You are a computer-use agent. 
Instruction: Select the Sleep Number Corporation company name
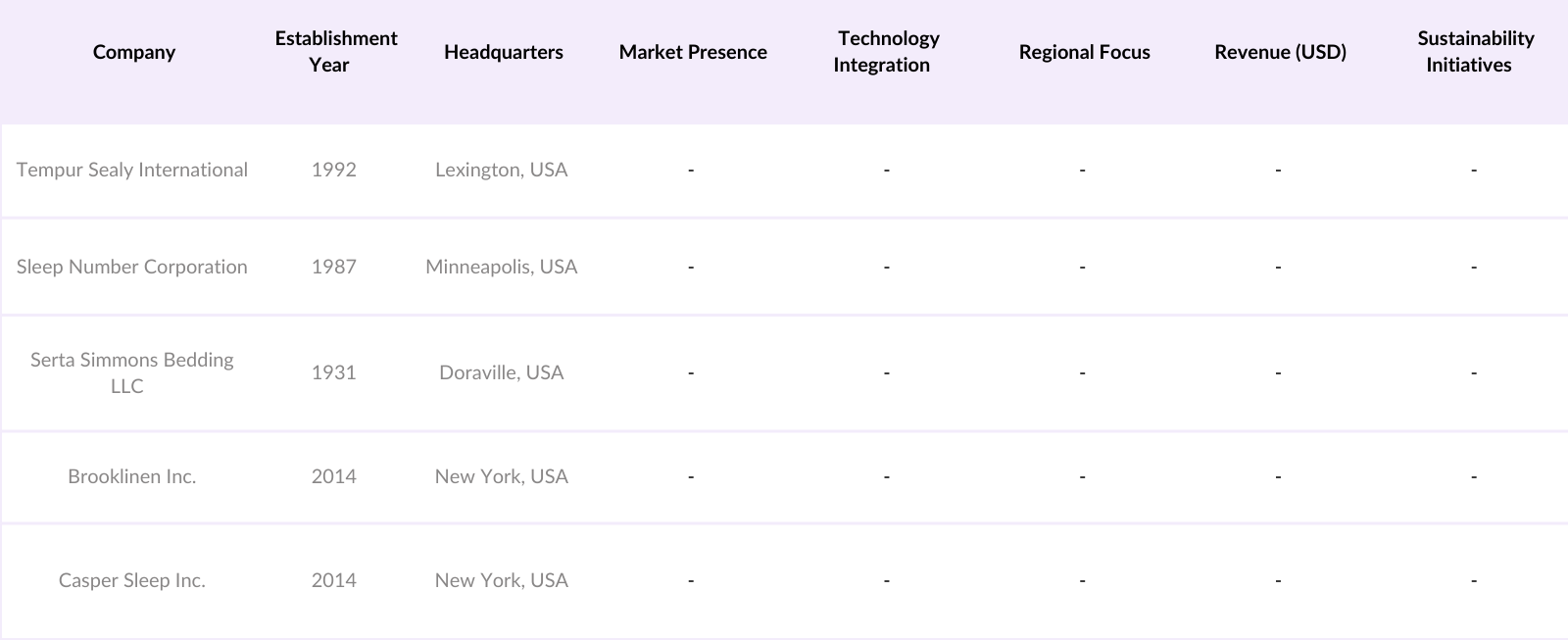[132, 267]
